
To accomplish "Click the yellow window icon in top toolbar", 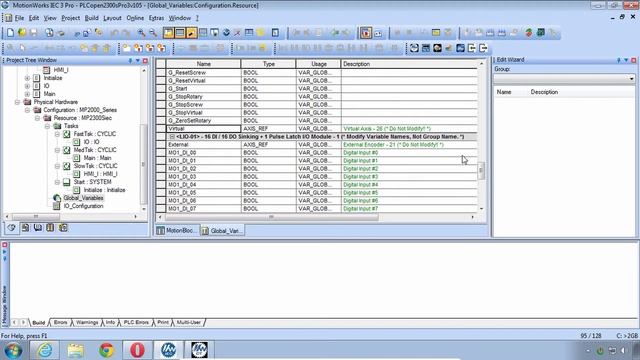I will pyautogui.click(x=436, y=33).
